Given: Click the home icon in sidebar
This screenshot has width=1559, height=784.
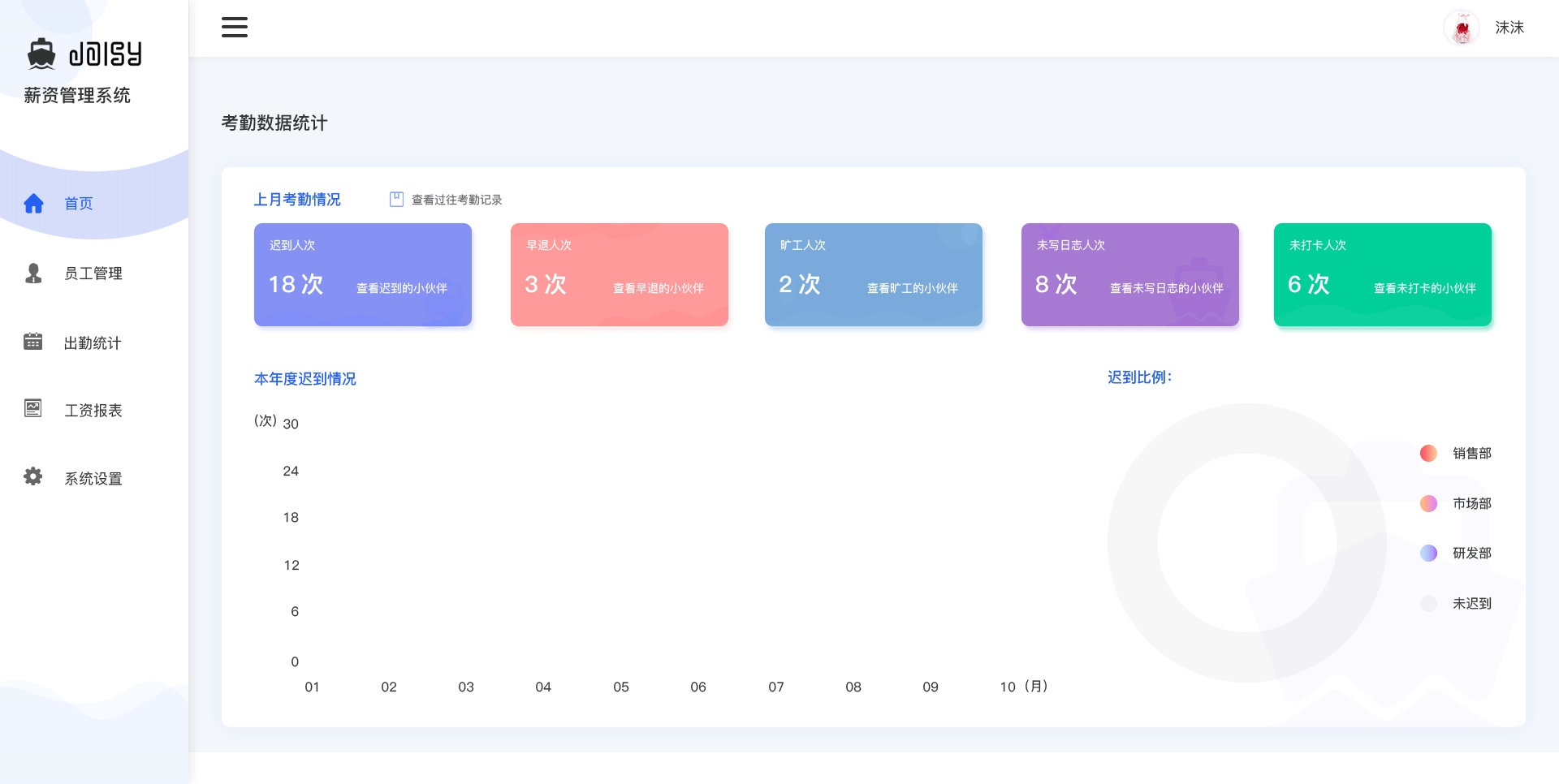Looking at the screenshot, I should tap(33, 203).
